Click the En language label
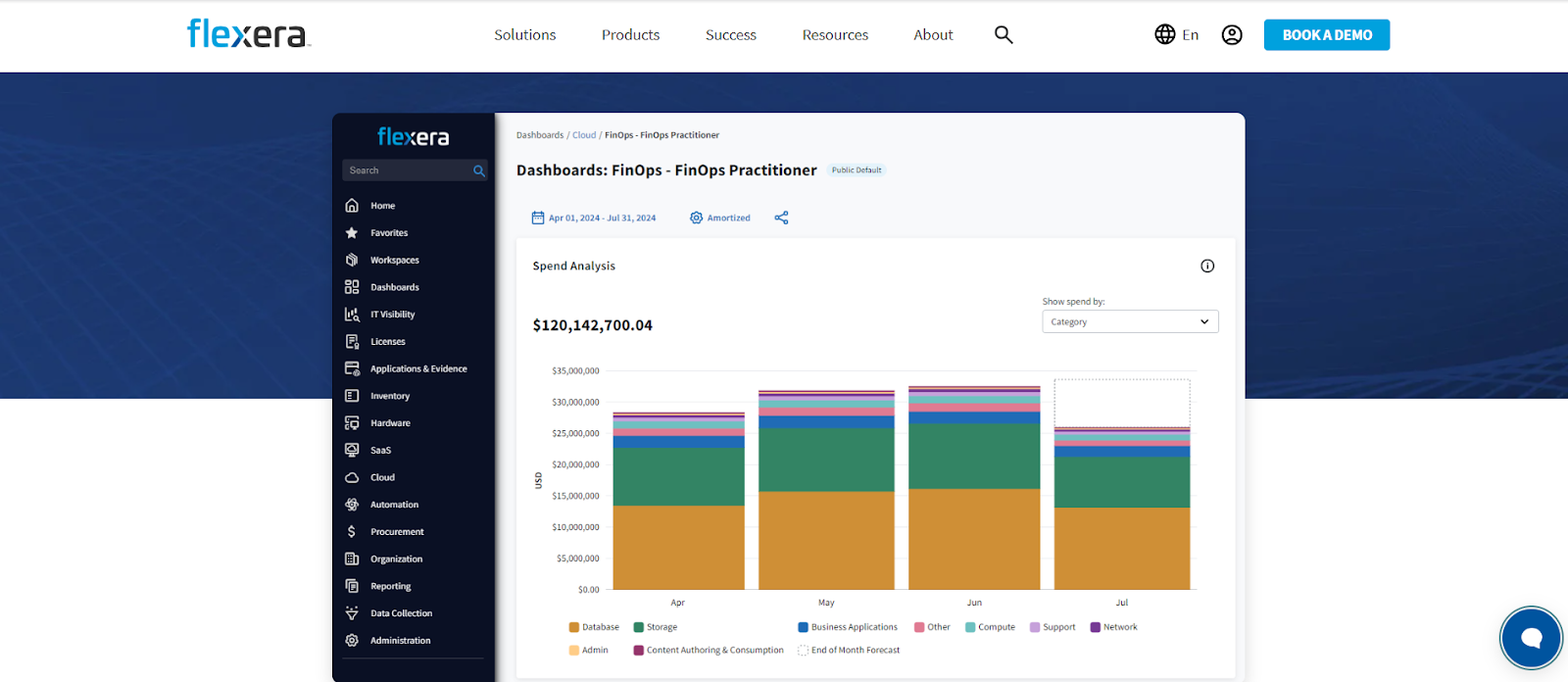Viewport: 1568px width, 682px height. point(1191,35)
